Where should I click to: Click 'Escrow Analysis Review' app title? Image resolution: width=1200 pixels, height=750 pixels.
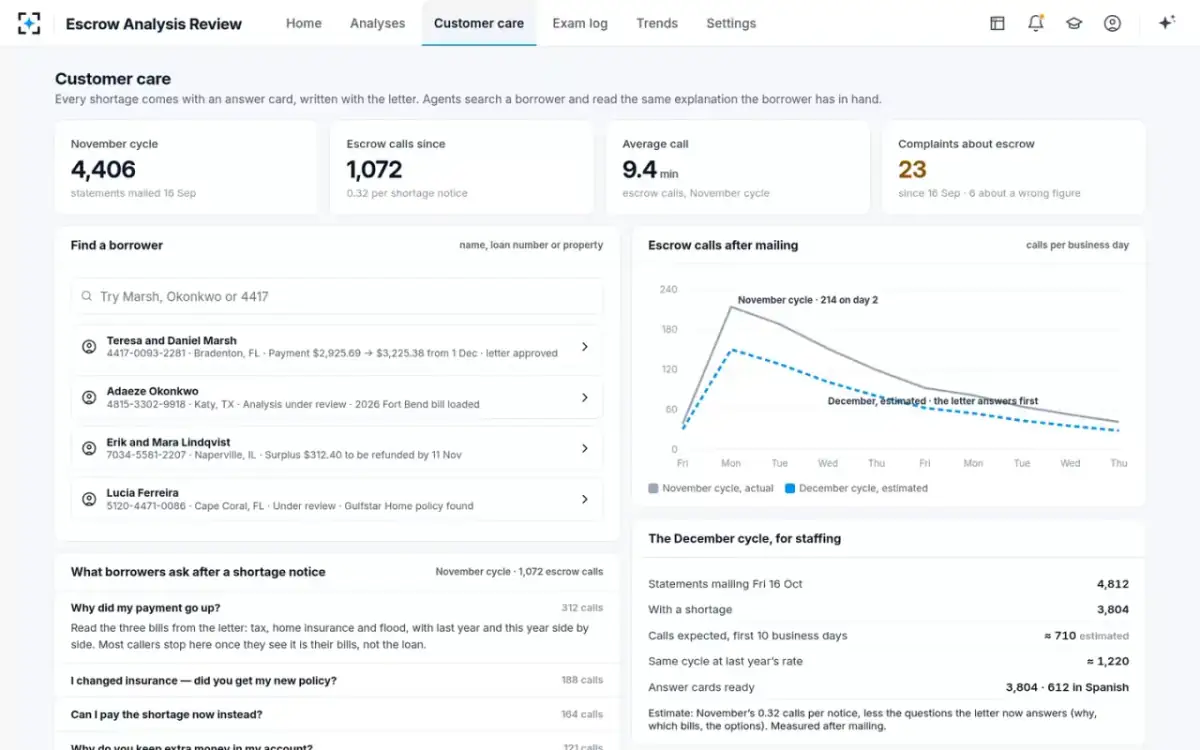[154, 24]
